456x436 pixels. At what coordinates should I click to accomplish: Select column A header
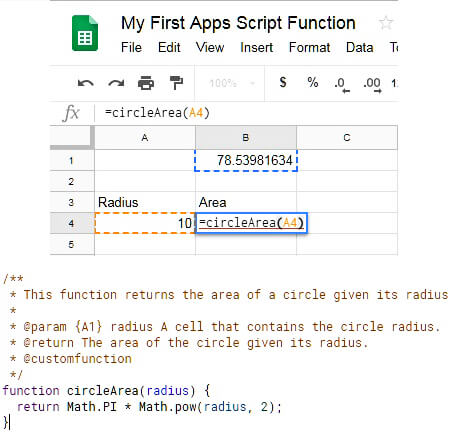coord(145,138)
